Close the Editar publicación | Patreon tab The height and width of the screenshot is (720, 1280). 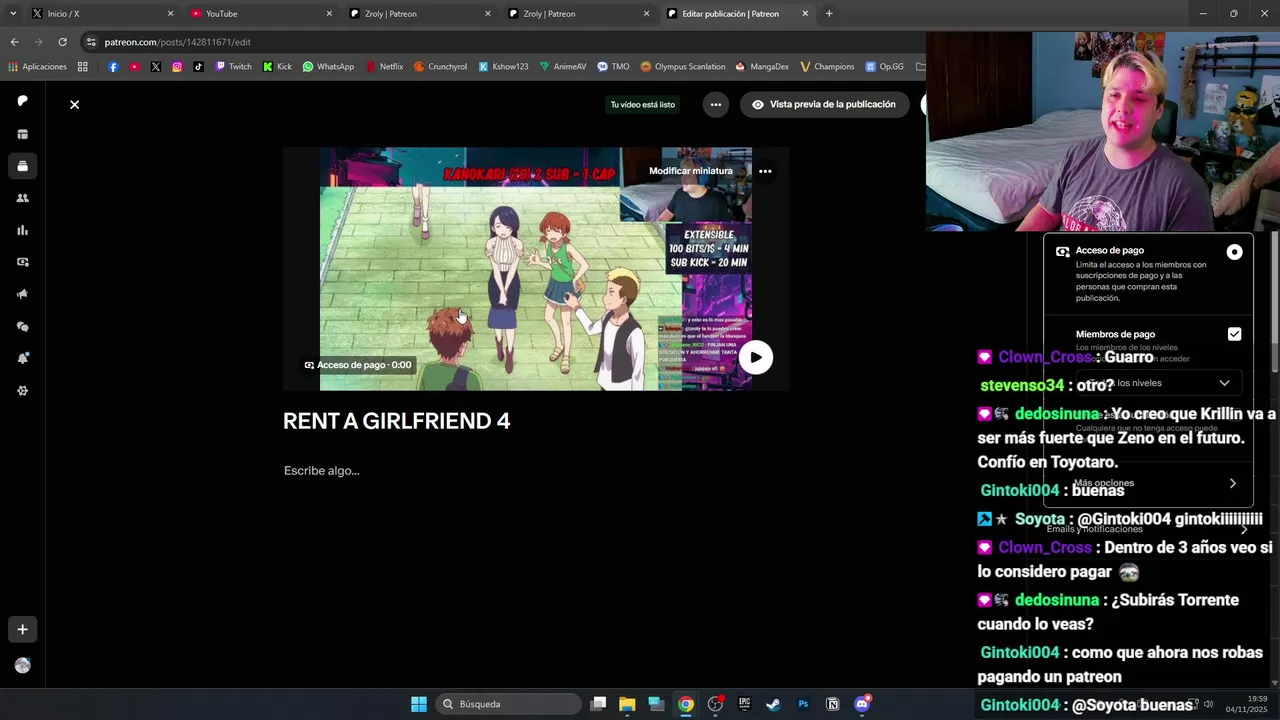805,14
